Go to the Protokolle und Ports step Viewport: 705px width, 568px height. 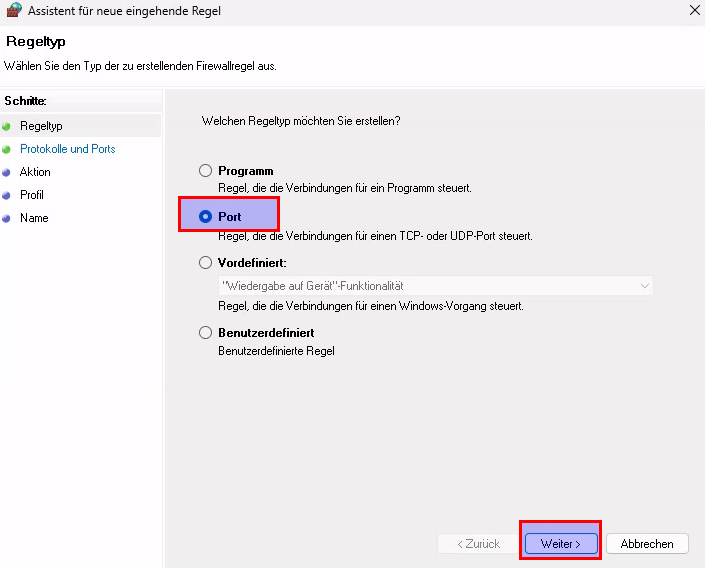coord(67,149)
